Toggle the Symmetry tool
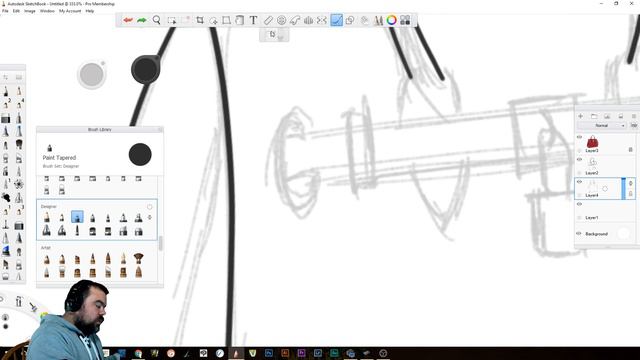The image size is (640, 360). point(309,20)
